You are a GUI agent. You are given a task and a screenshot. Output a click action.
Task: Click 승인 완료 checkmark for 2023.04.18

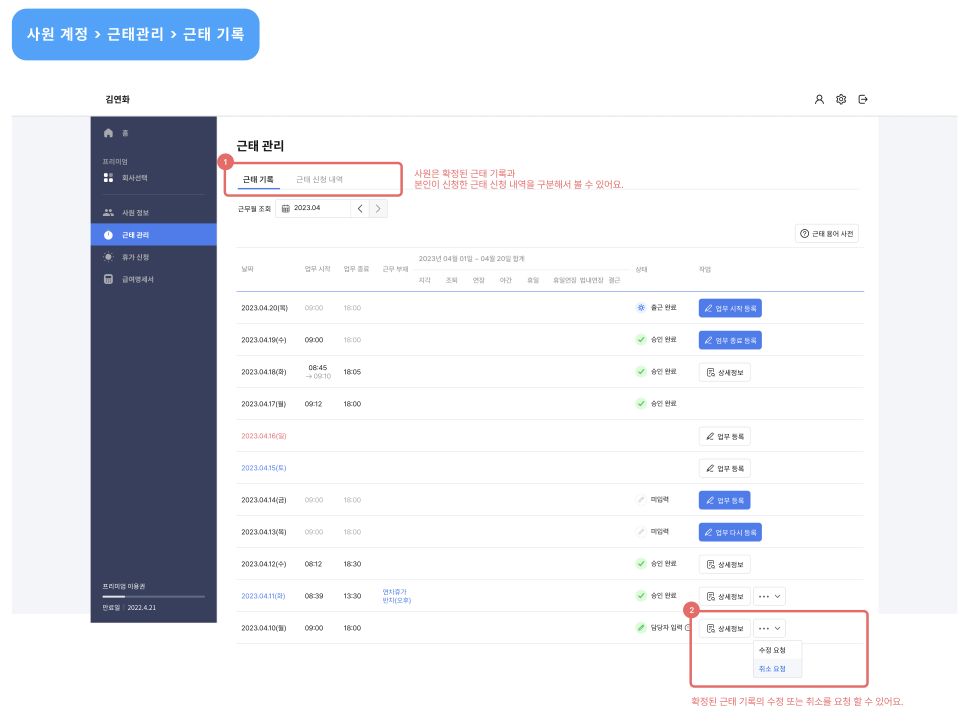pyautogui.click(x=641, y=372)
